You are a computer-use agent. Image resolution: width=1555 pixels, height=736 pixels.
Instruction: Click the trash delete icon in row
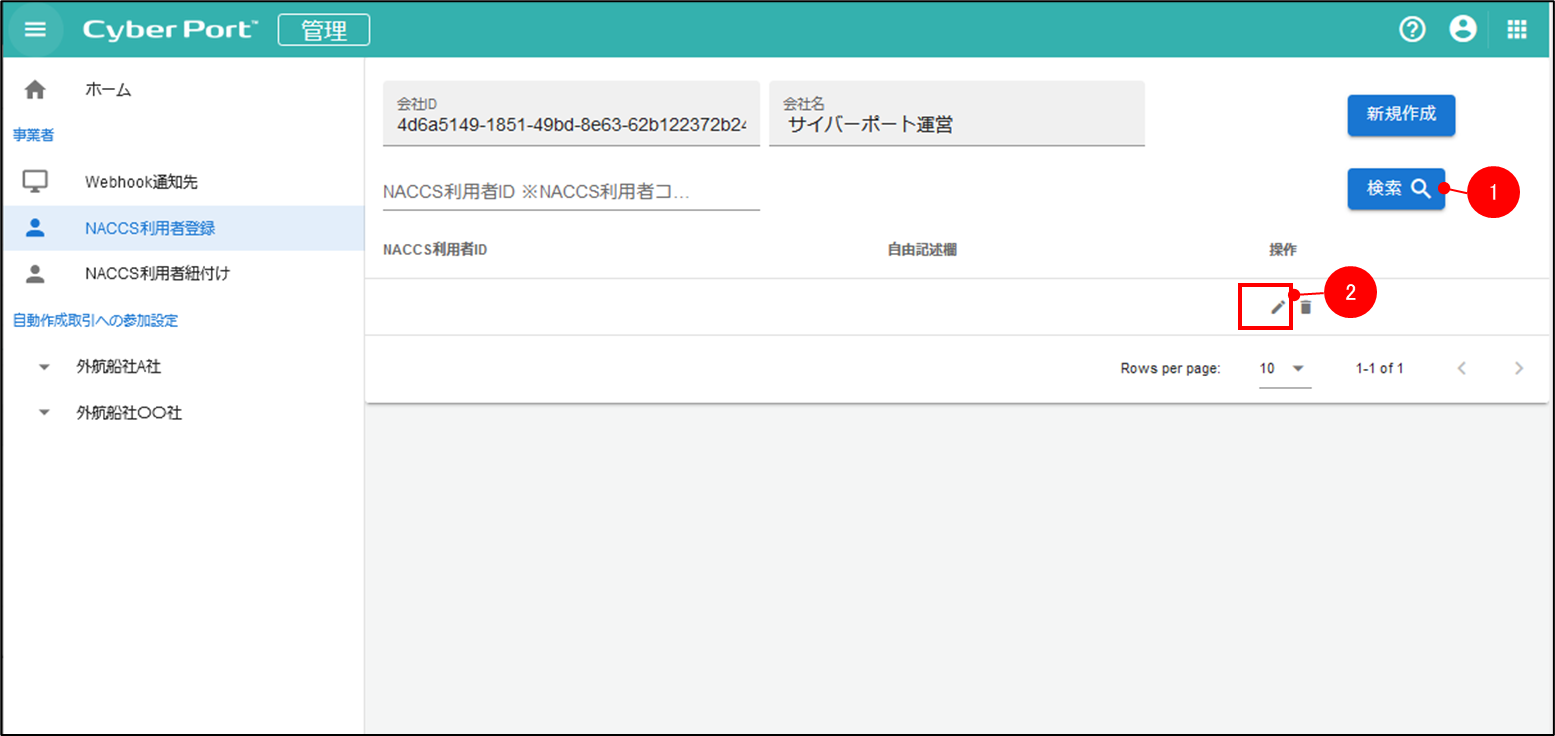tap(1305, 308)
